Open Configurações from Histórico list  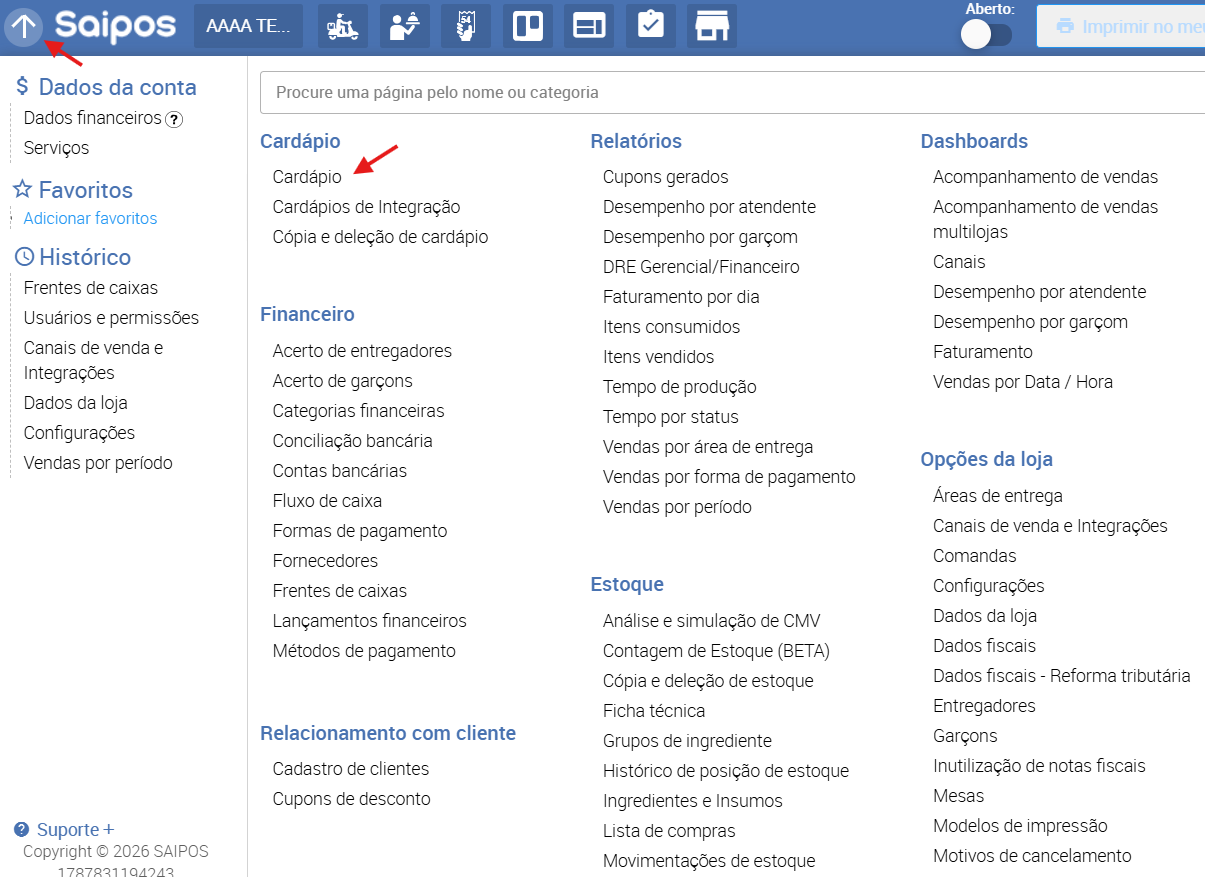(x=79, y=433)
